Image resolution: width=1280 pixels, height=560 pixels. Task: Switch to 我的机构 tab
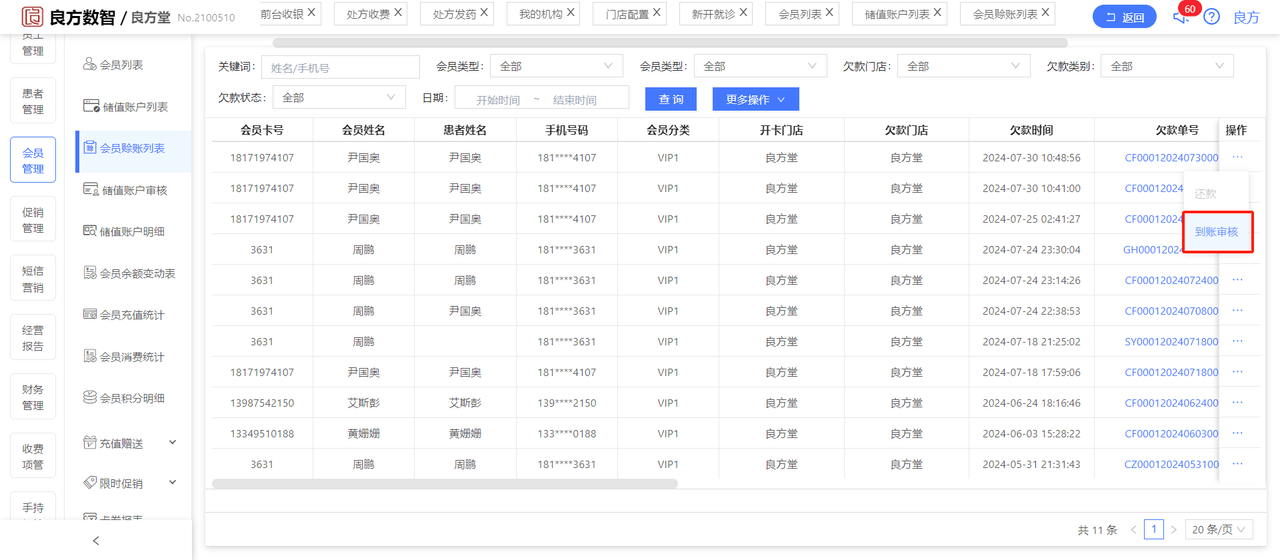(541, 14)
